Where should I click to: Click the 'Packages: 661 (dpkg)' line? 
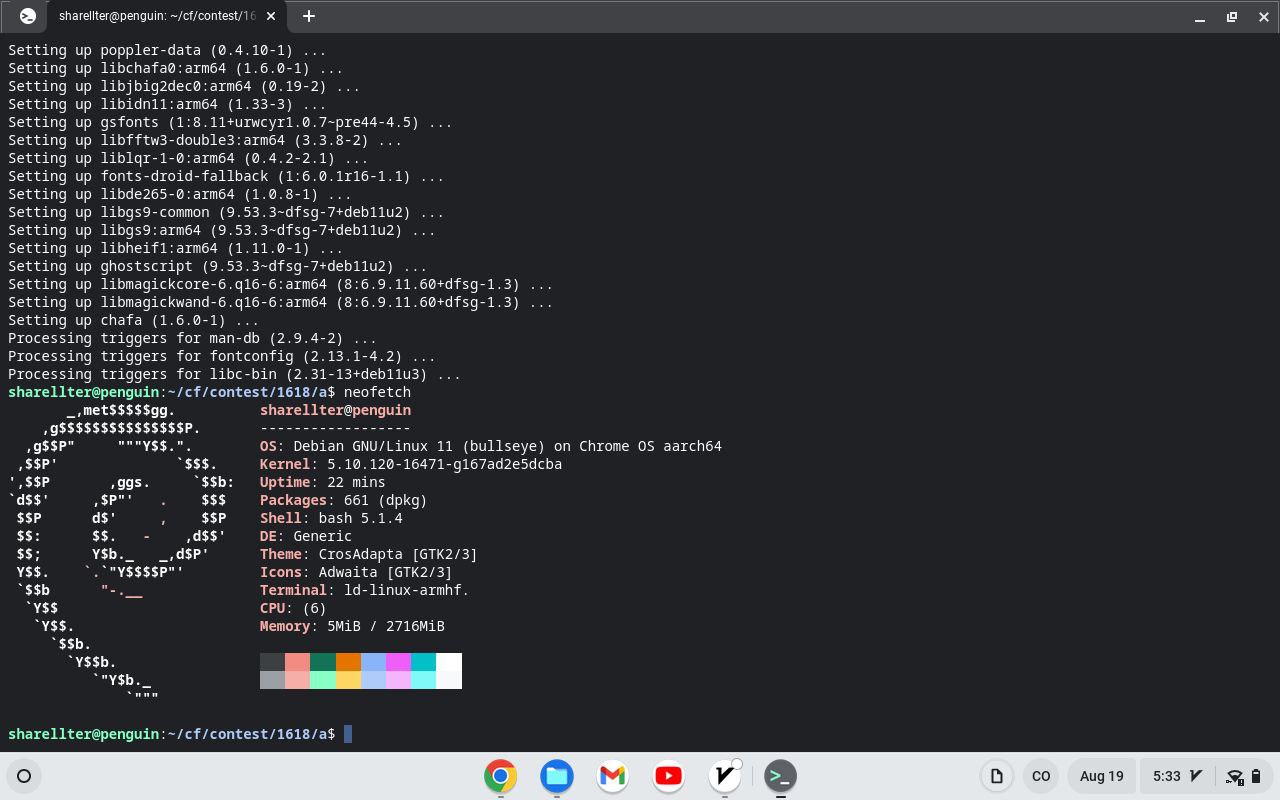click(x=343, y=500)
